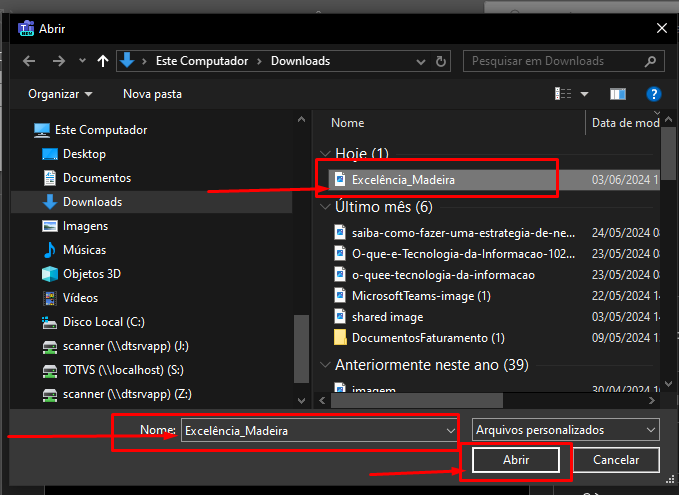Screen dimensions: 679x495
Task: Open the DocumentosFaturamento (1) folder
Action: [427, 337]
